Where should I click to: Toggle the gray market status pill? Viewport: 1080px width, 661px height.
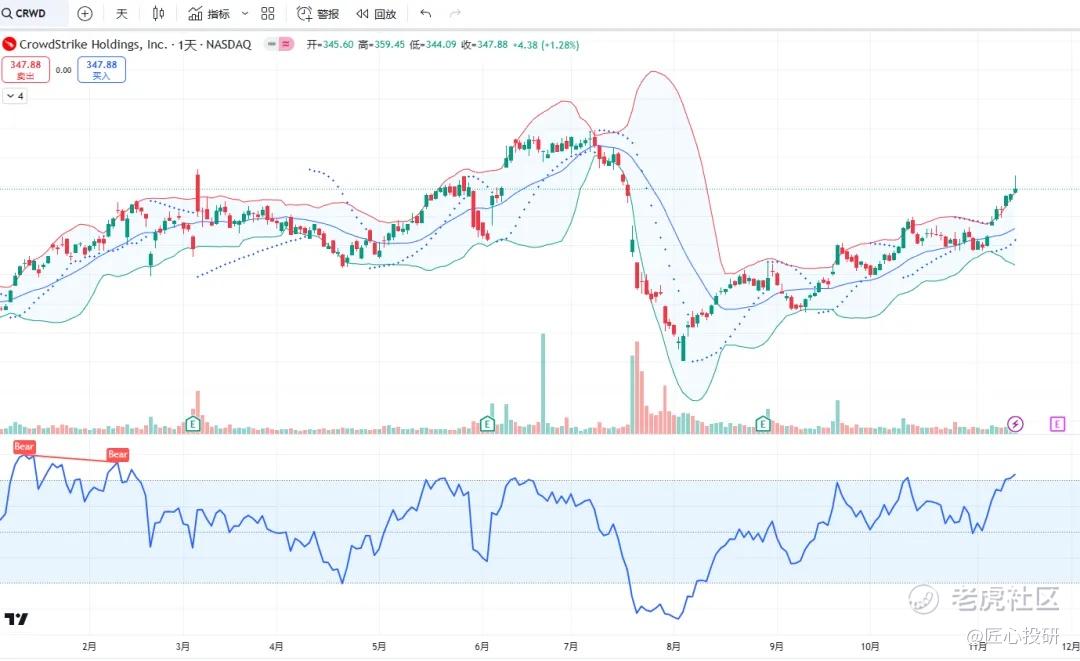[271, 44]
